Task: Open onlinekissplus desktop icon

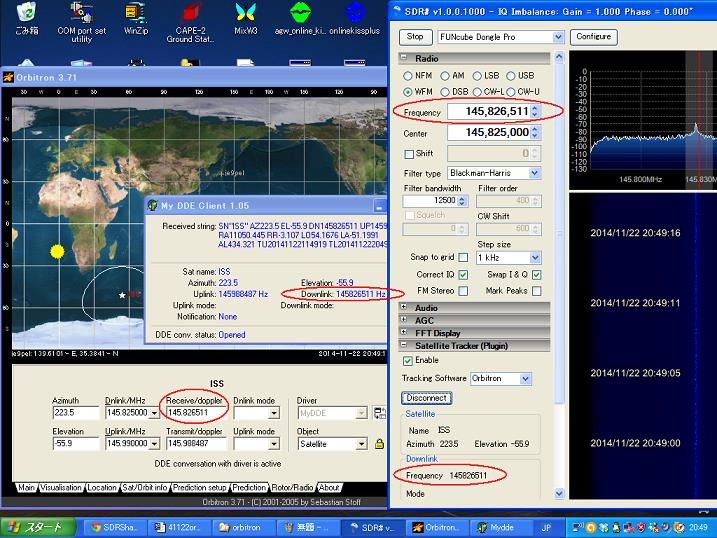Action: click(x=355, y=18)
